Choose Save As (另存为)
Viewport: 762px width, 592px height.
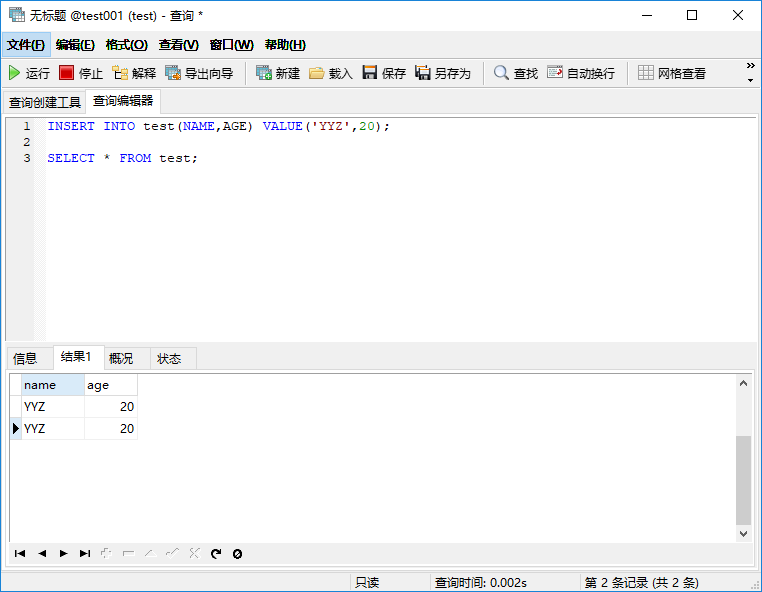[443, 73]
